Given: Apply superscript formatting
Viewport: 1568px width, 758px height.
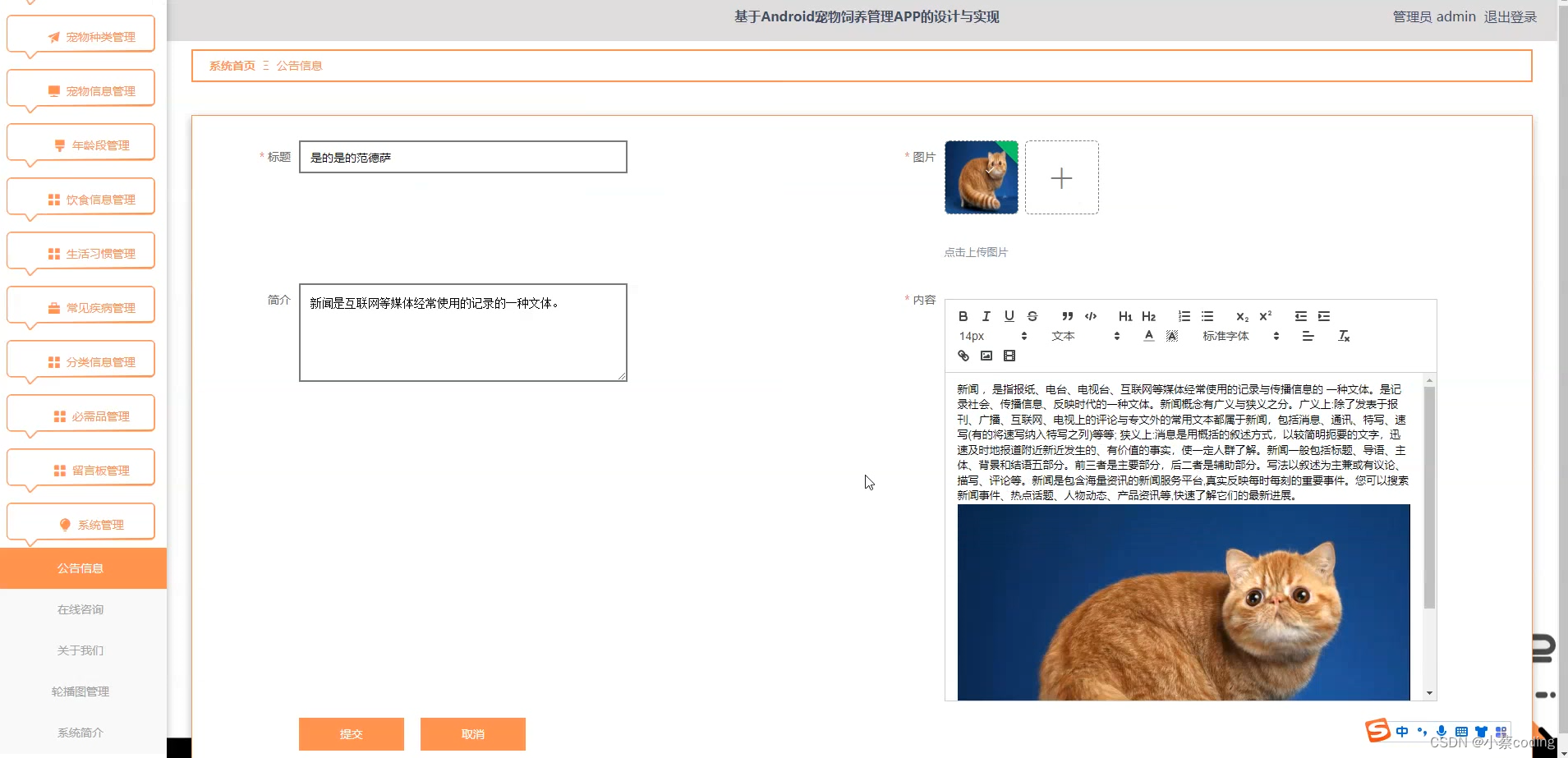Looking at the screenshot, I should [1266, 316].
